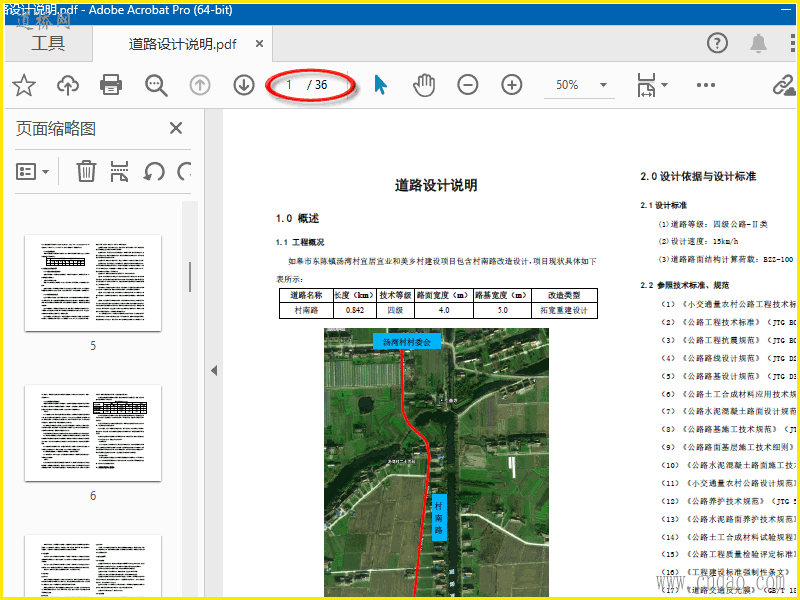Image resolution: width=800 pixels, height=600 pixels.
Task: Print the document with printer icon
Action: pos(111,85)
